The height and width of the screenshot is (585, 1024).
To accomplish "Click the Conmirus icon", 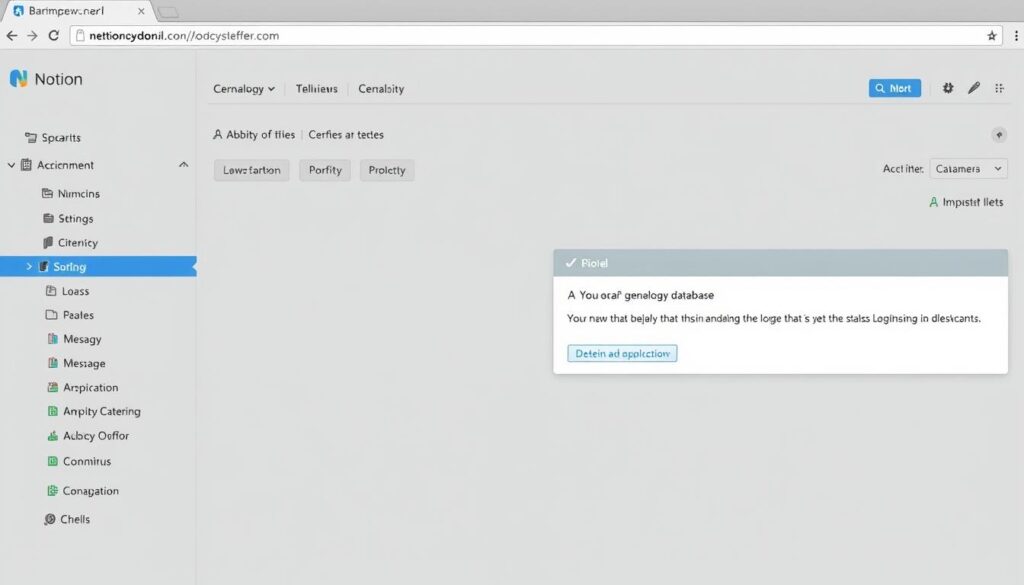I will pyautogui.click(x=53, y=461).
